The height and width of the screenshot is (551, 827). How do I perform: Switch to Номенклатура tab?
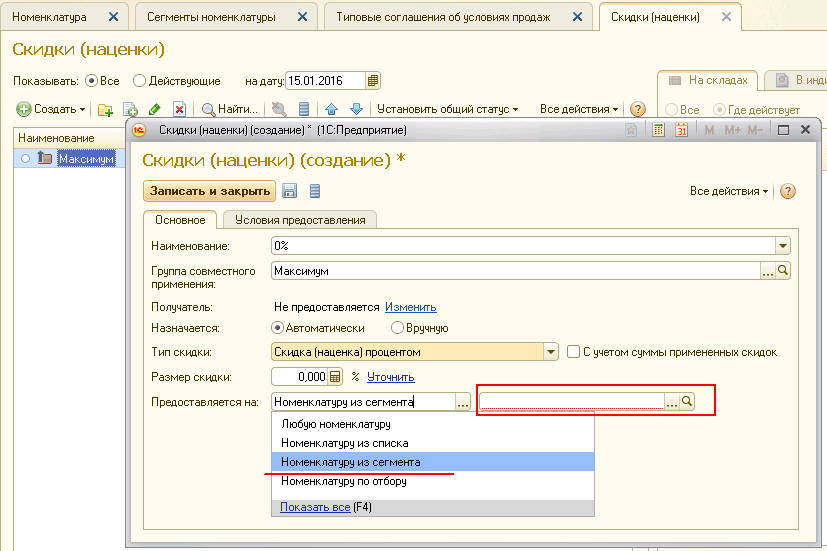pos(49,17)
